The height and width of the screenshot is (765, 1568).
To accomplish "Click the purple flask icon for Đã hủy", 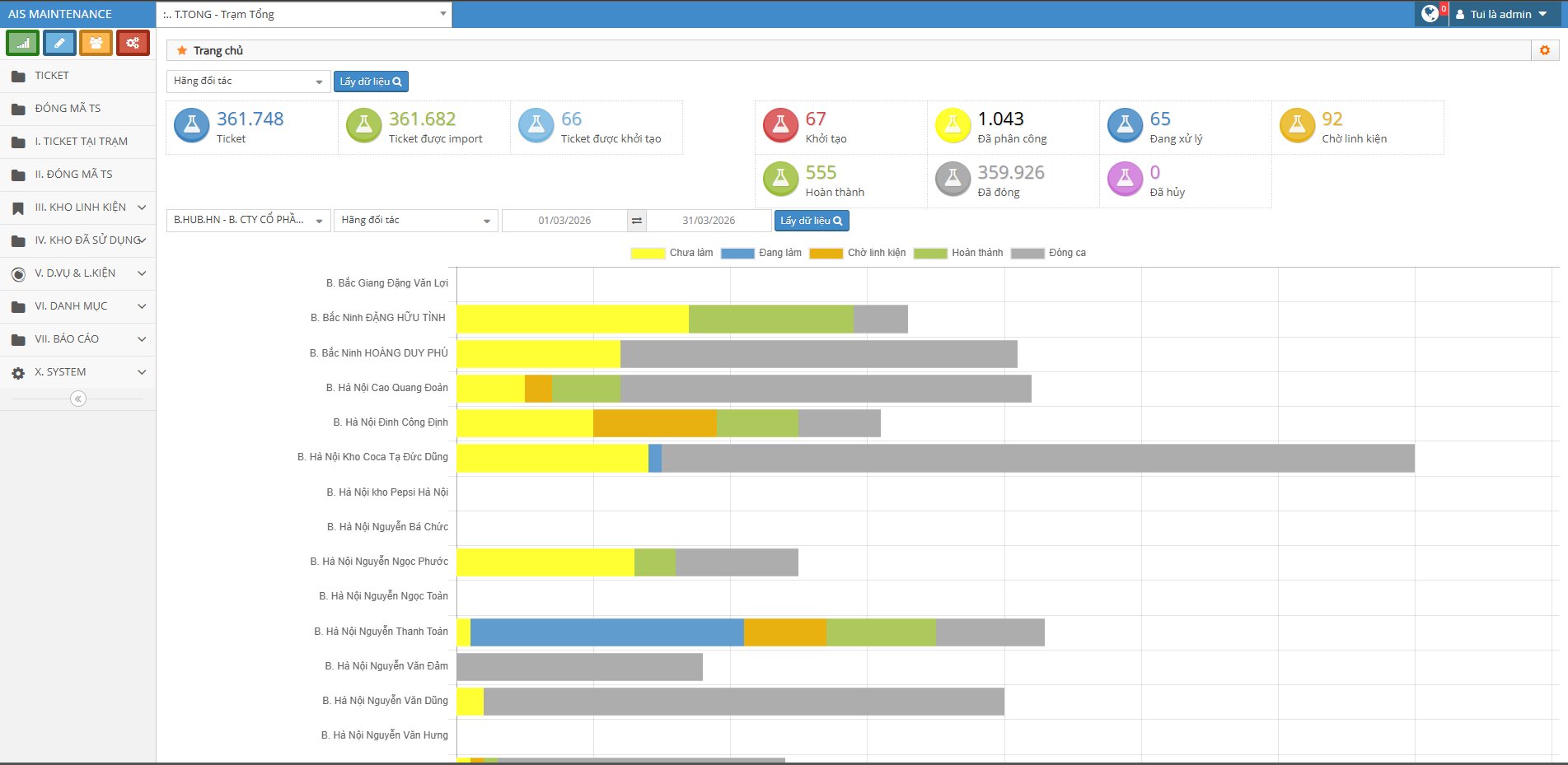I will pyautogui.click(x=1125, y=180).
